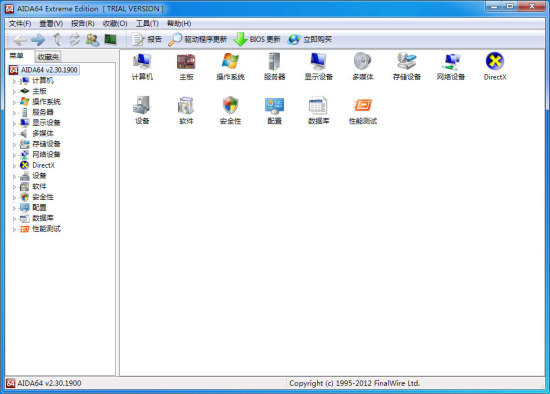Image resolution: width=550 pixels, height=394 pixels.
Task: Click the 立即购买 buy now button
Action: pyautogui.click(x=309, y=39)
